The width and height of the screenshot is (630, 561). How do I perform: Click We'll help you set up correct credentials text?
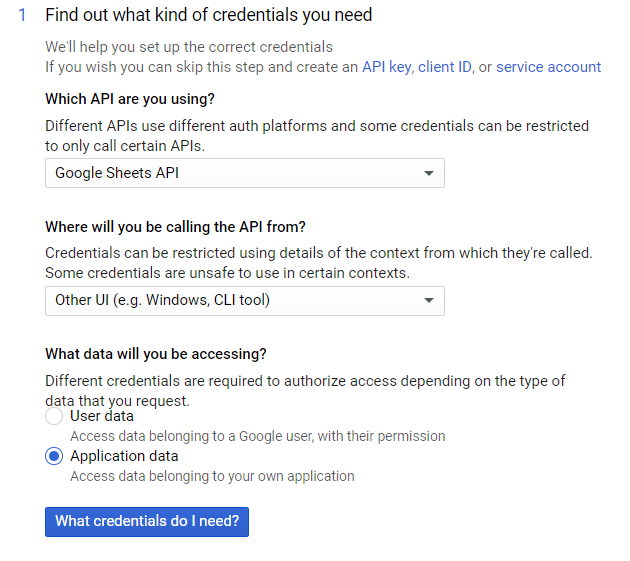[x=189, y=47]
